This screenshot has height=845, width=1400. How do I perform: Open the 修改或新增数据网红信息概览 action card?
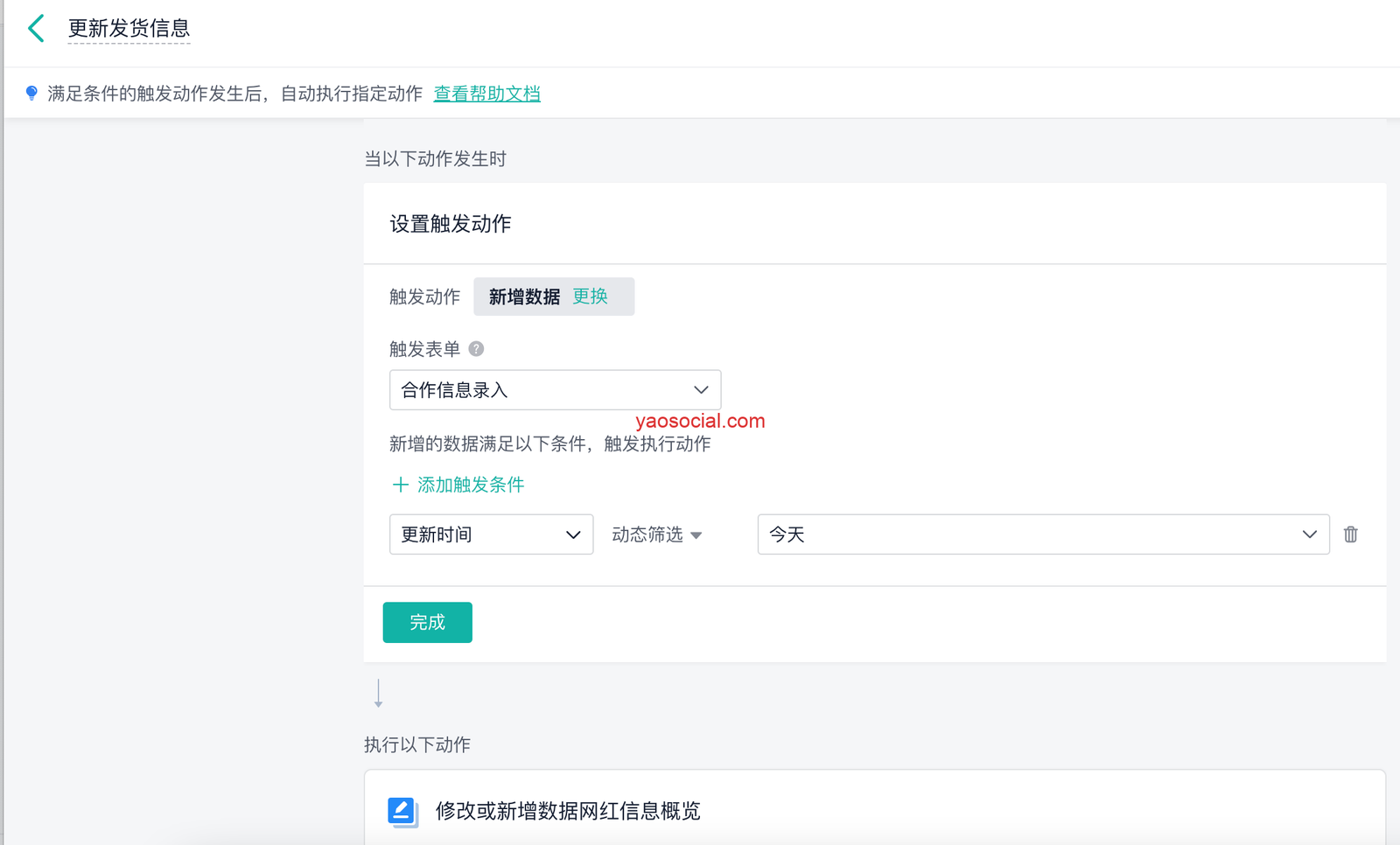coord(568,811)
